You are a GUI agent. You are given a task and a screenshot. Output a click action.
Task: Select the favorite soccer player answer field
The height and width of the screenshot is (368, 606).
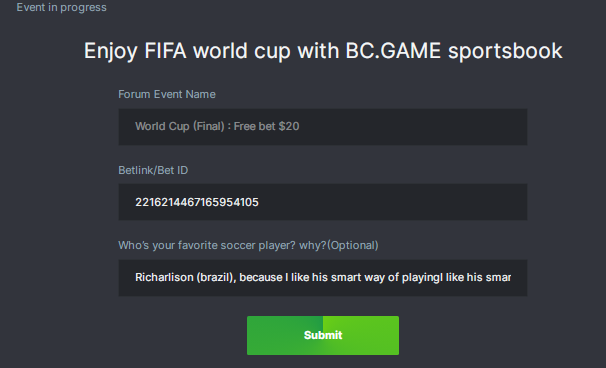[323, 278]
